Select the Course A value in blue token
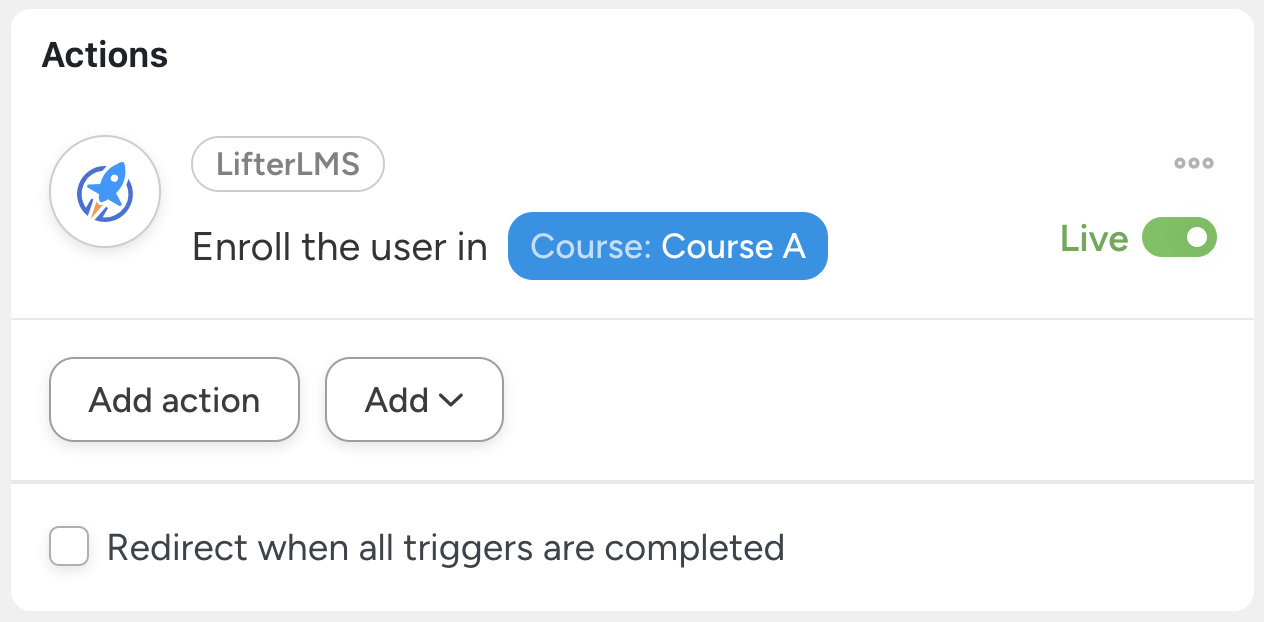Screen dimensions: 1264x622 [733, 246]
